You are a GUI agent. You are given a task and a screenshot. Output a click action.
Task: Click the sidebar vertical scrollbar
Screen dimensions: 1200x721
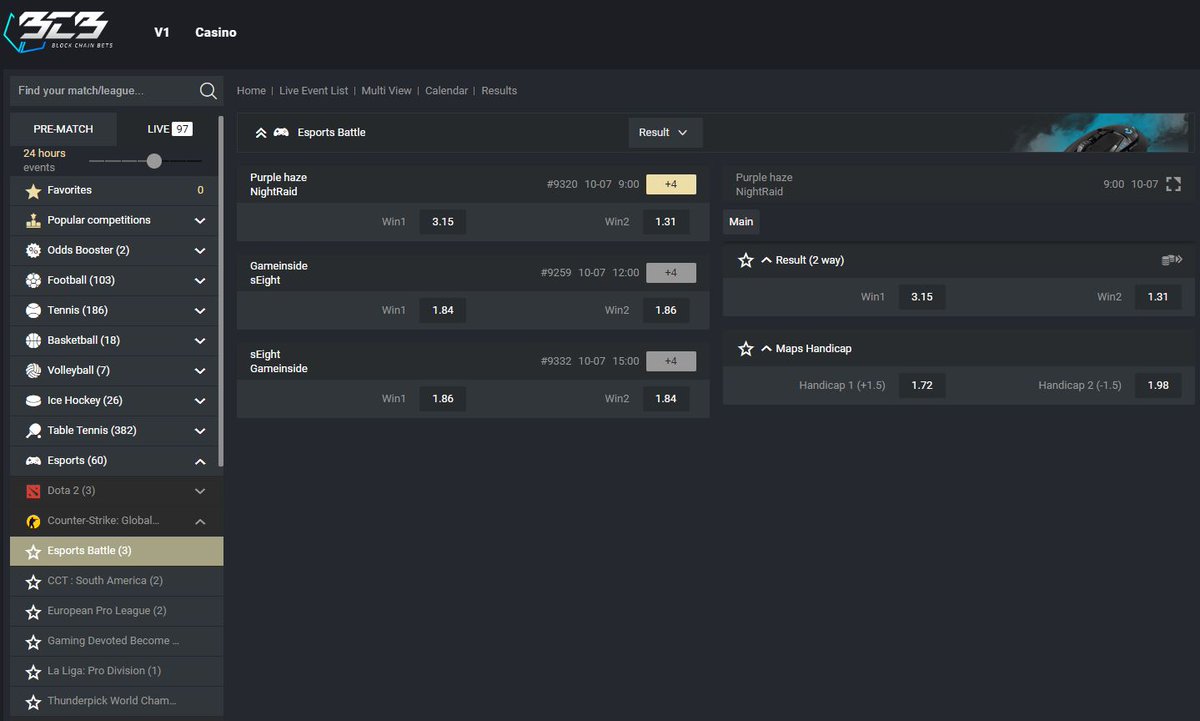pyautogui.click(x=221, y=290)
